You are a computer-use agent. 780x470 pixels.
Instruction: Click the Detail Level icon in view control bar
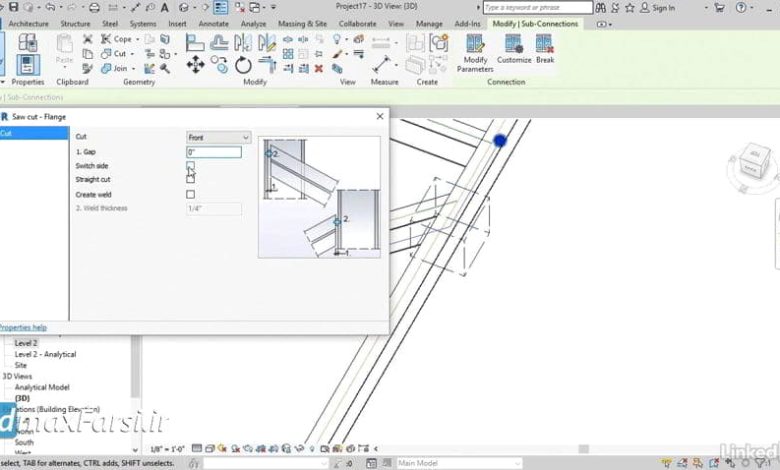(x=197, y=449)
